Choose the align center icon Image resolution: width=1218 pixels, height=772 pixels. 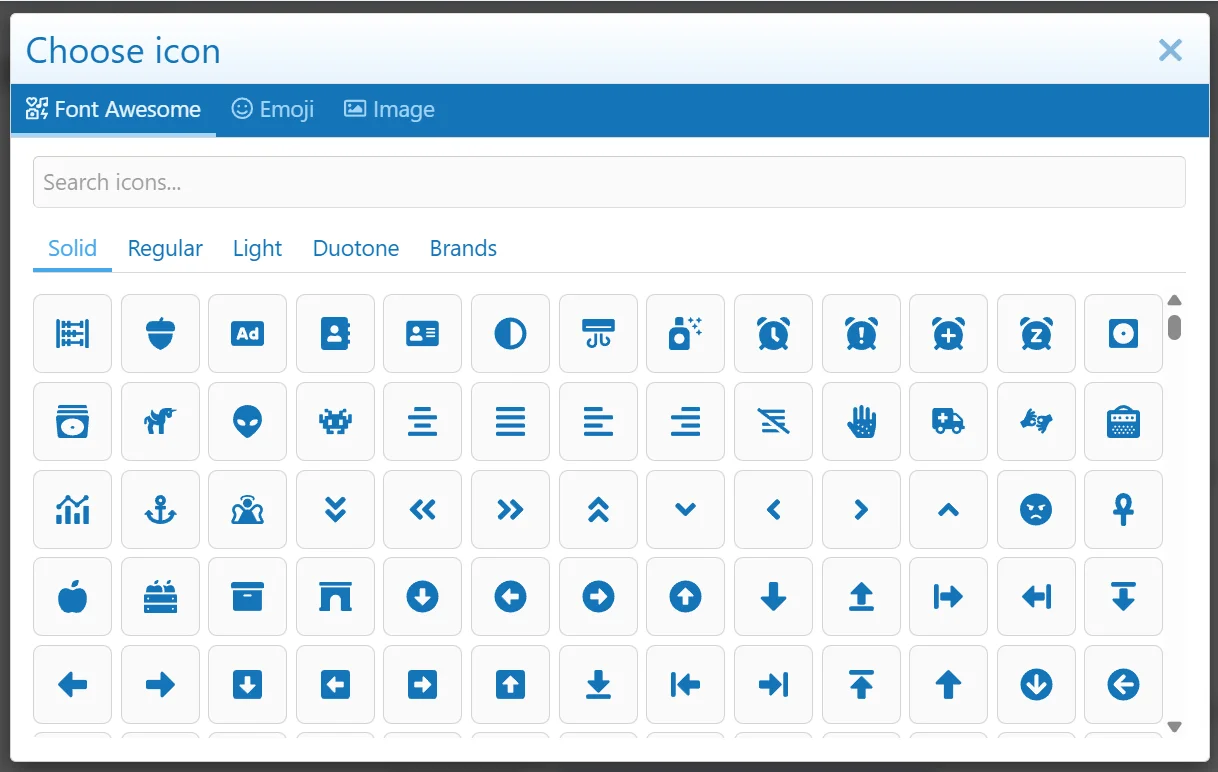pos(422,421)
